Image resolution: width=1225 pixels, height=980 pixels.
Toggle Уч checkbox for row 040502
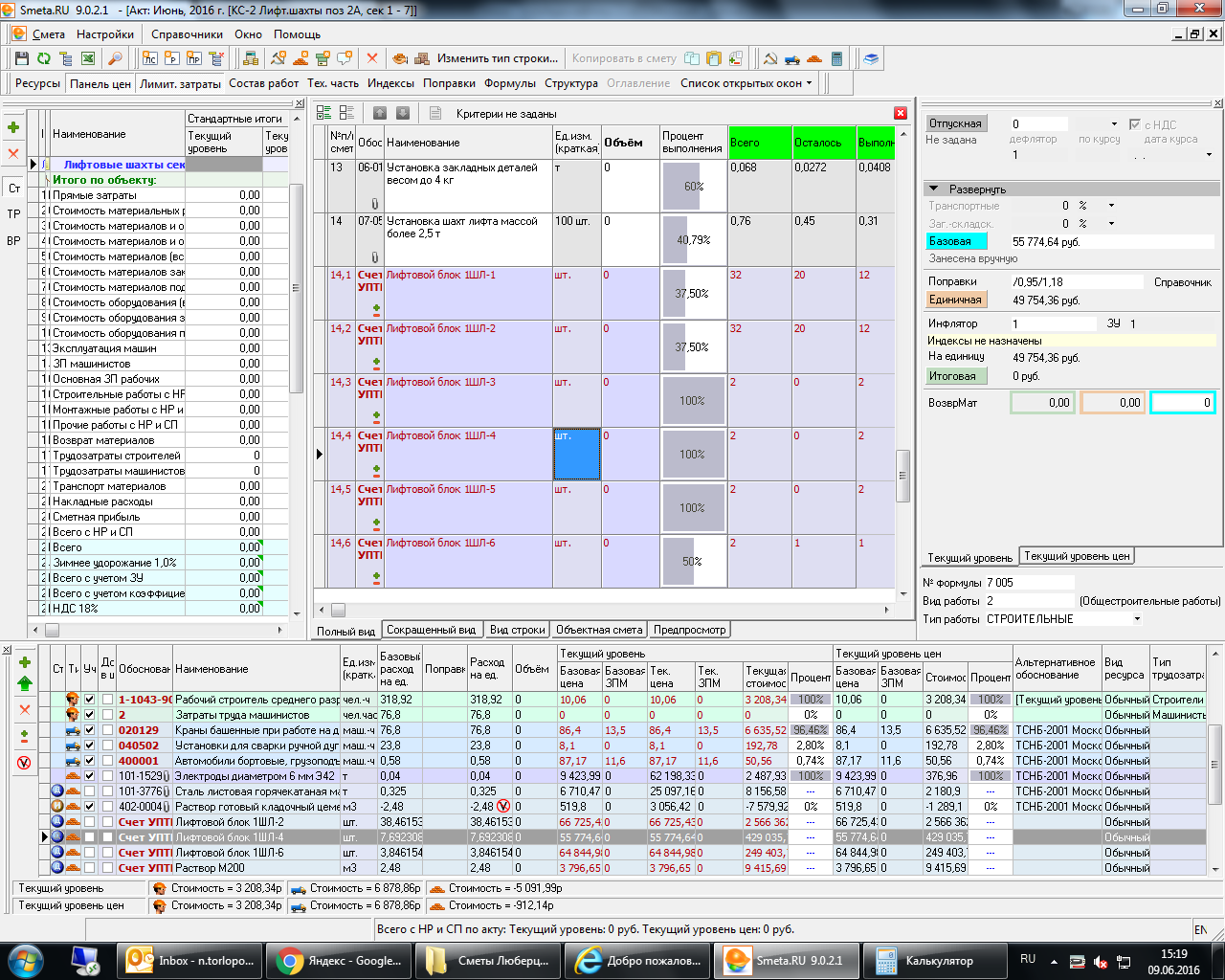tap(90, 746)
